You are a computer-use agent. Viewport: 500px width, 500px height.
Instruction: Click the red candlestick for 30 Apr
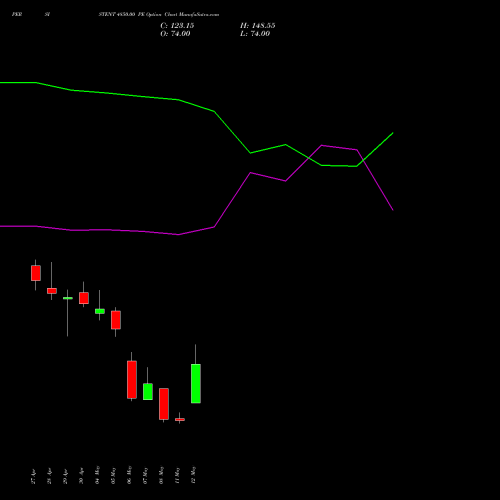click(x=84, y=298)
